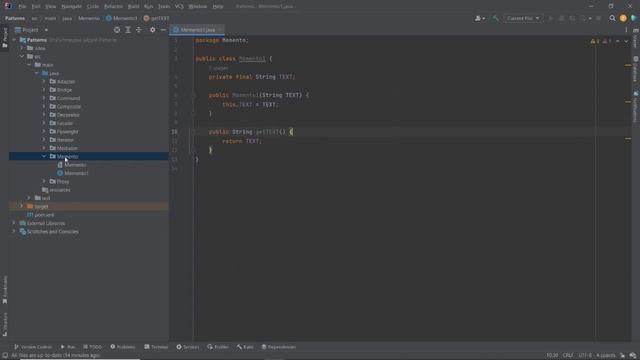This screenshot has height=360, width=640.
Task: Toggle the Structure sidebar tool button
Action: (x=5, y=324)
